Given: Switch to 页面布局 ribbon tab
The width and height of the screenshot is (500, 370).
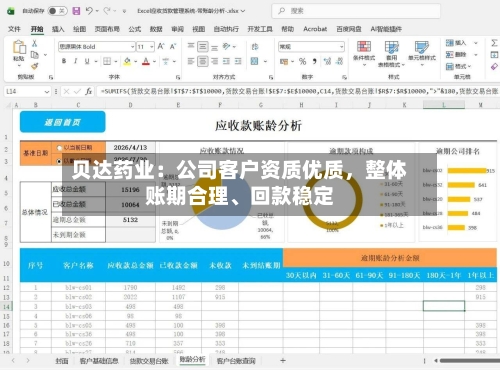Looking at the screenshot, I should pyautogui.click(x=107, y=29).
